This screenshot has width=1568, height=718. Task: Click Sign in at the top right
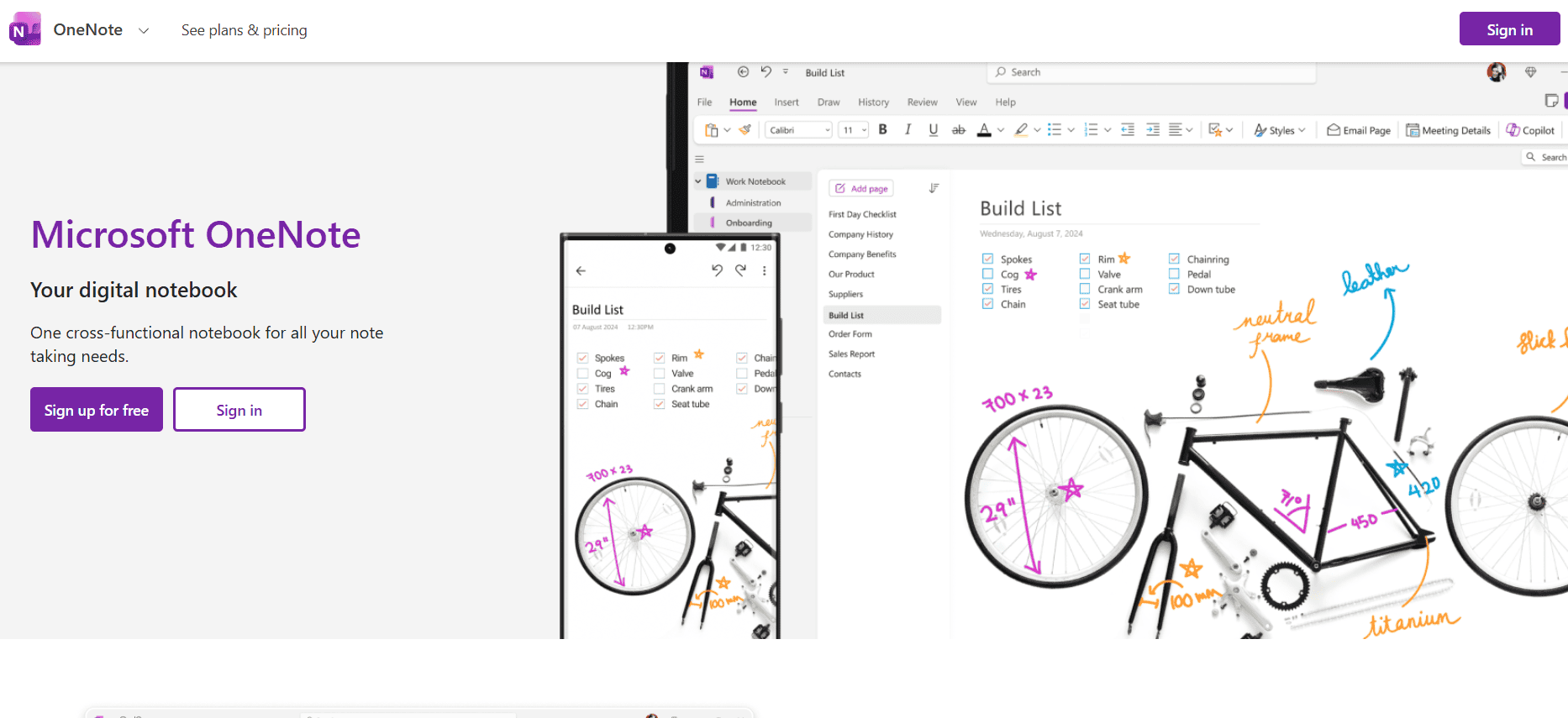coord(1509,29)
